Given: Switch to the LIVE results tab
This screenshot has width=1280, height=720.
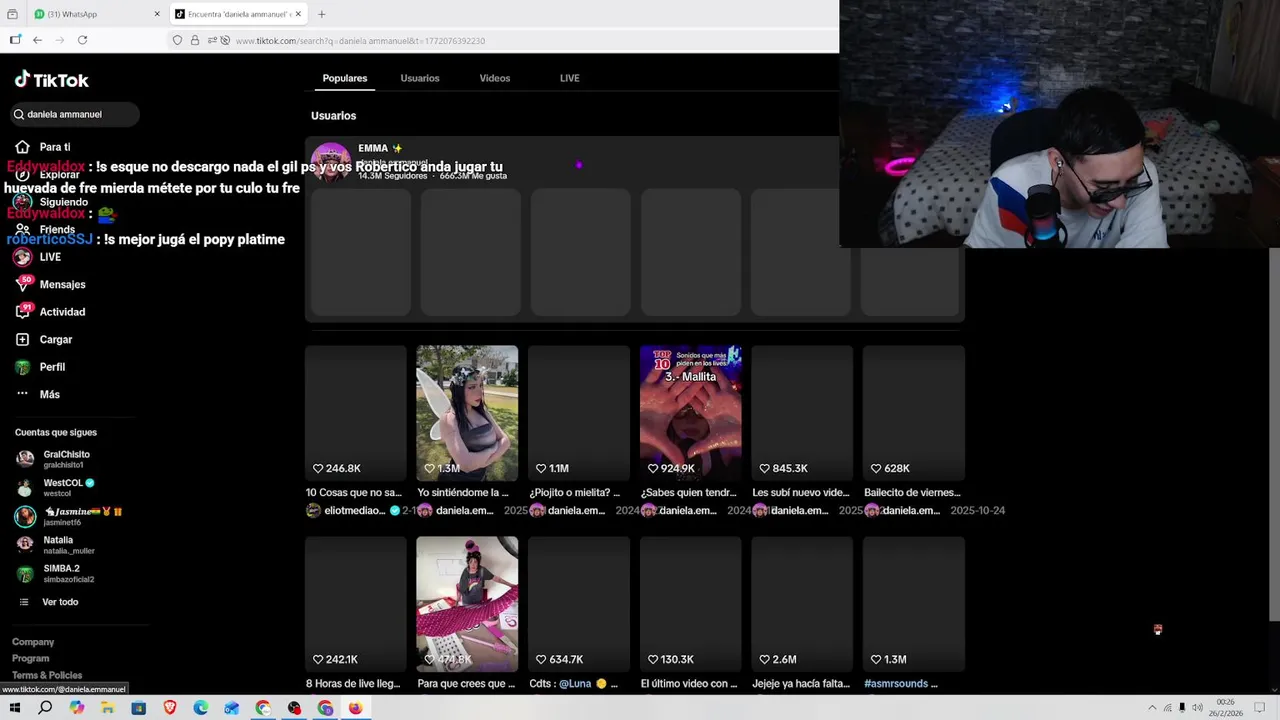Looking at the screenshot, I should coord(570,78).
